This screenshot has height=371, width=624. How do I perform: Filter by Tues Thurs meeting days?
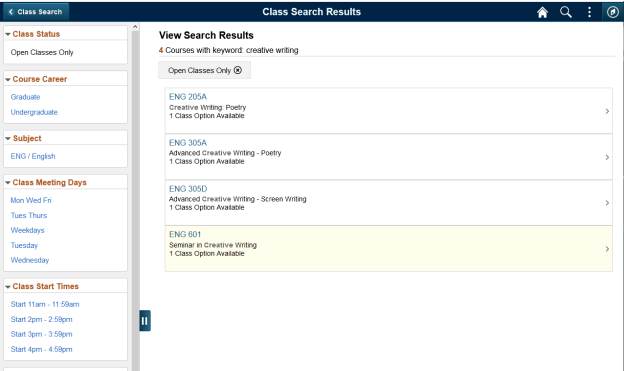[x=29, y=215]
